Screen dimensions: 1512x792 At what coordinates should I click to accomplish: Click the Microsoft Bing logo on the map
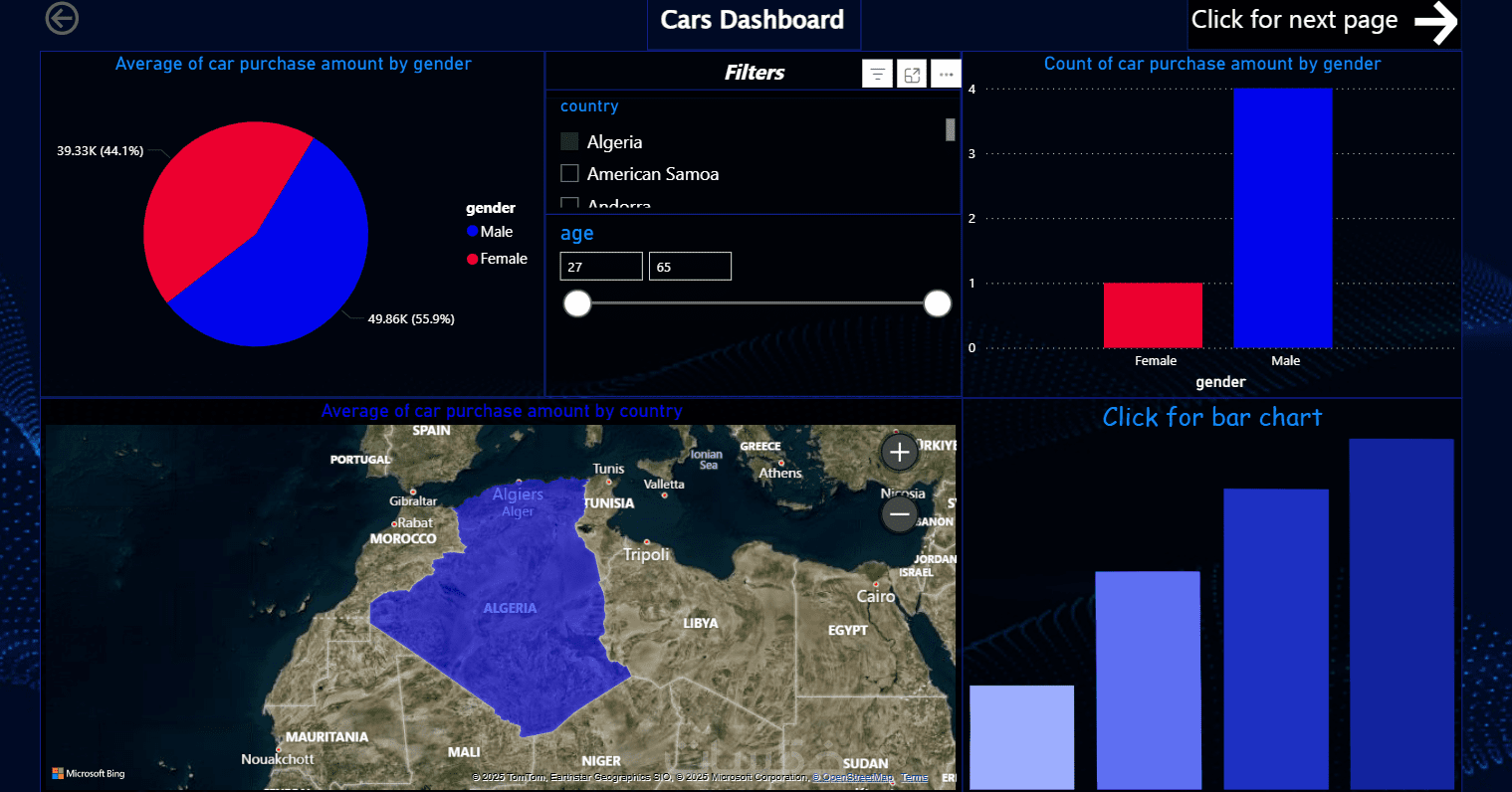tap(89, 773)
